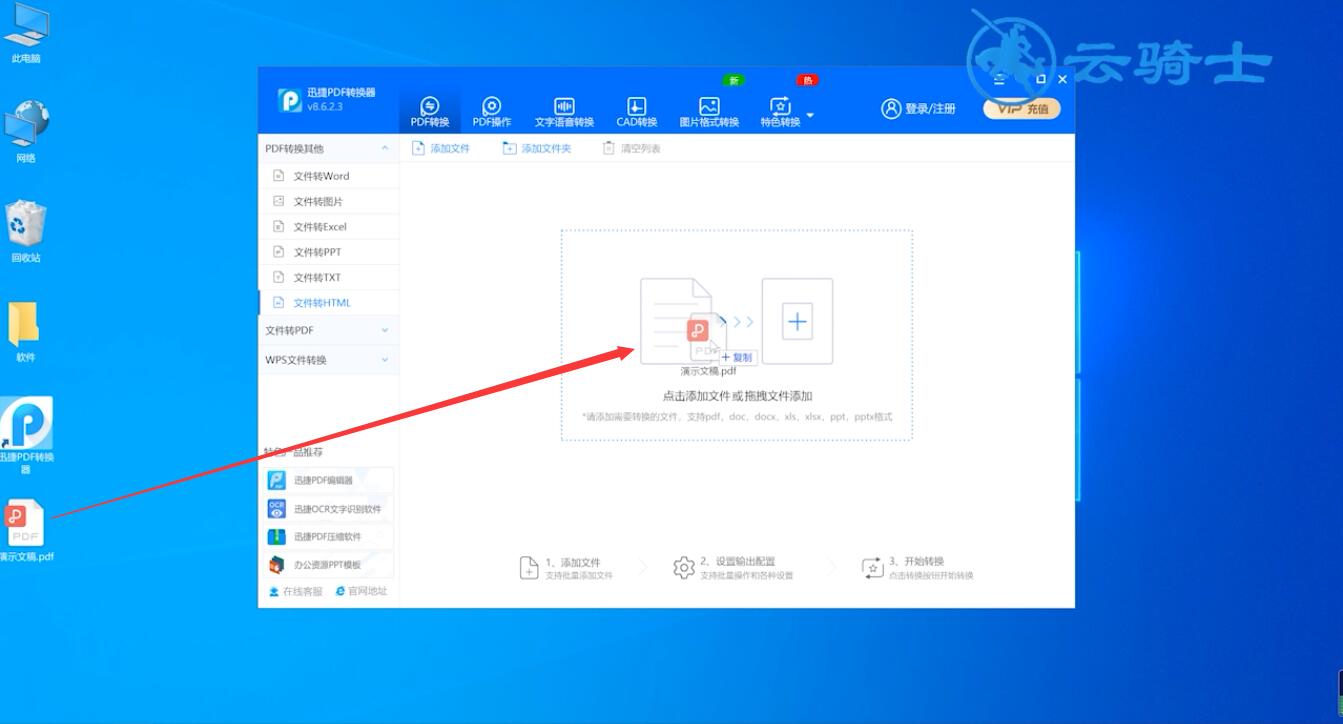Select the 图片格式转换 tab
The width and height of the screenshot is (1343, 724).
click(709, 112)
